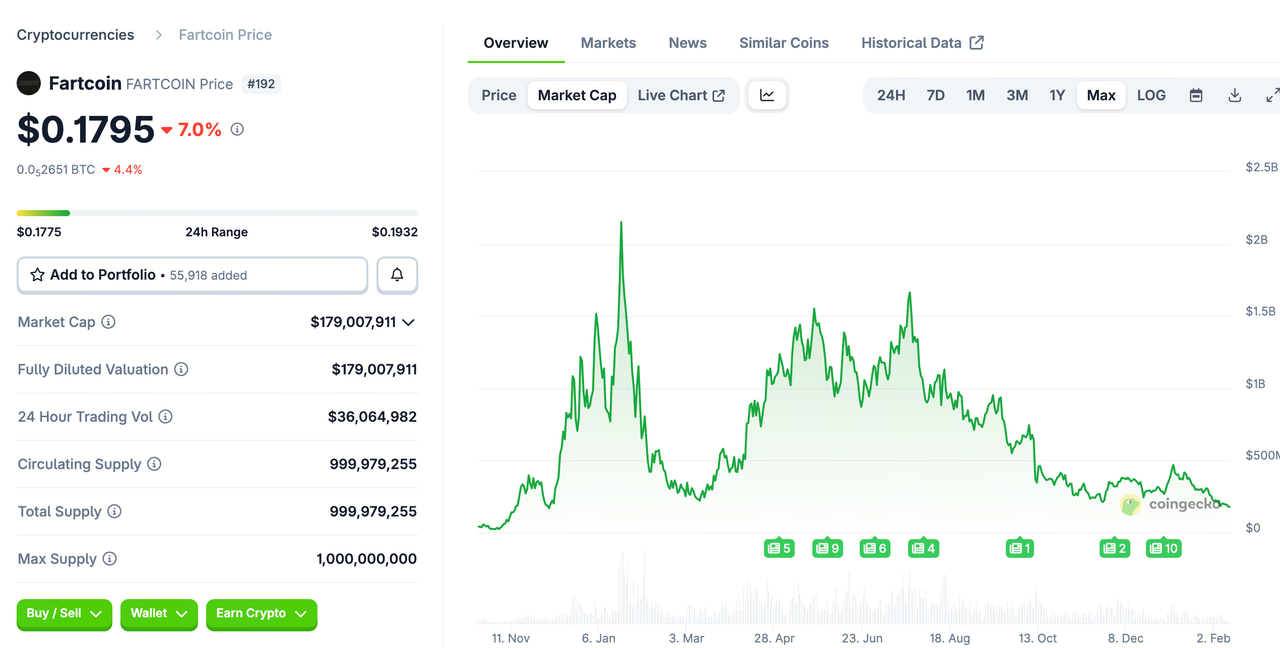
Task: Click the 24h Range progress bar
Action: tap(216, 212)
